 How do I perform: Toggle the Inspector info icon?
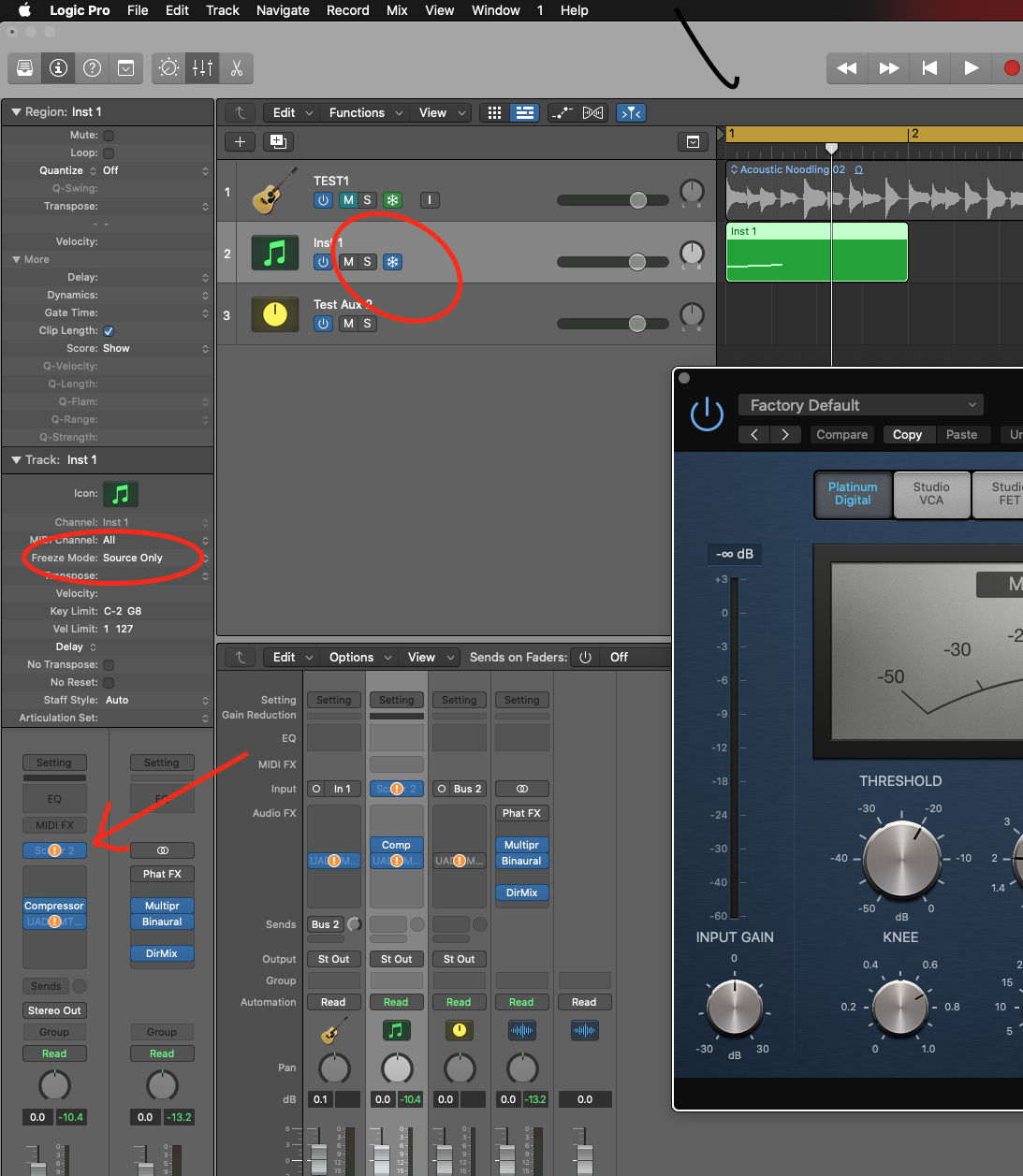tap(58, 68)
